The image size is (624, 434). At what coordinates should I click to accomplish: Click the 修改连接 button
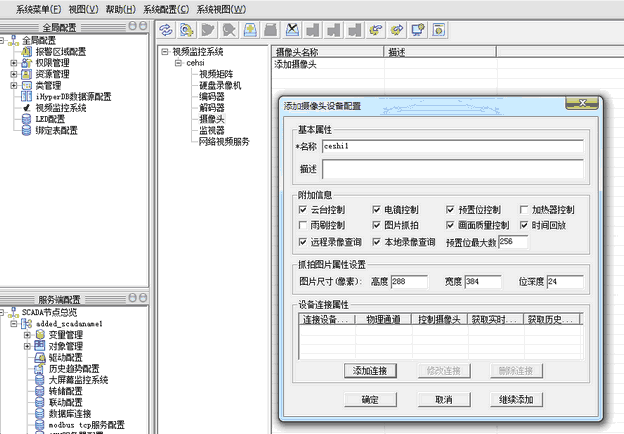pyautogui.click(x=444, y=371)
